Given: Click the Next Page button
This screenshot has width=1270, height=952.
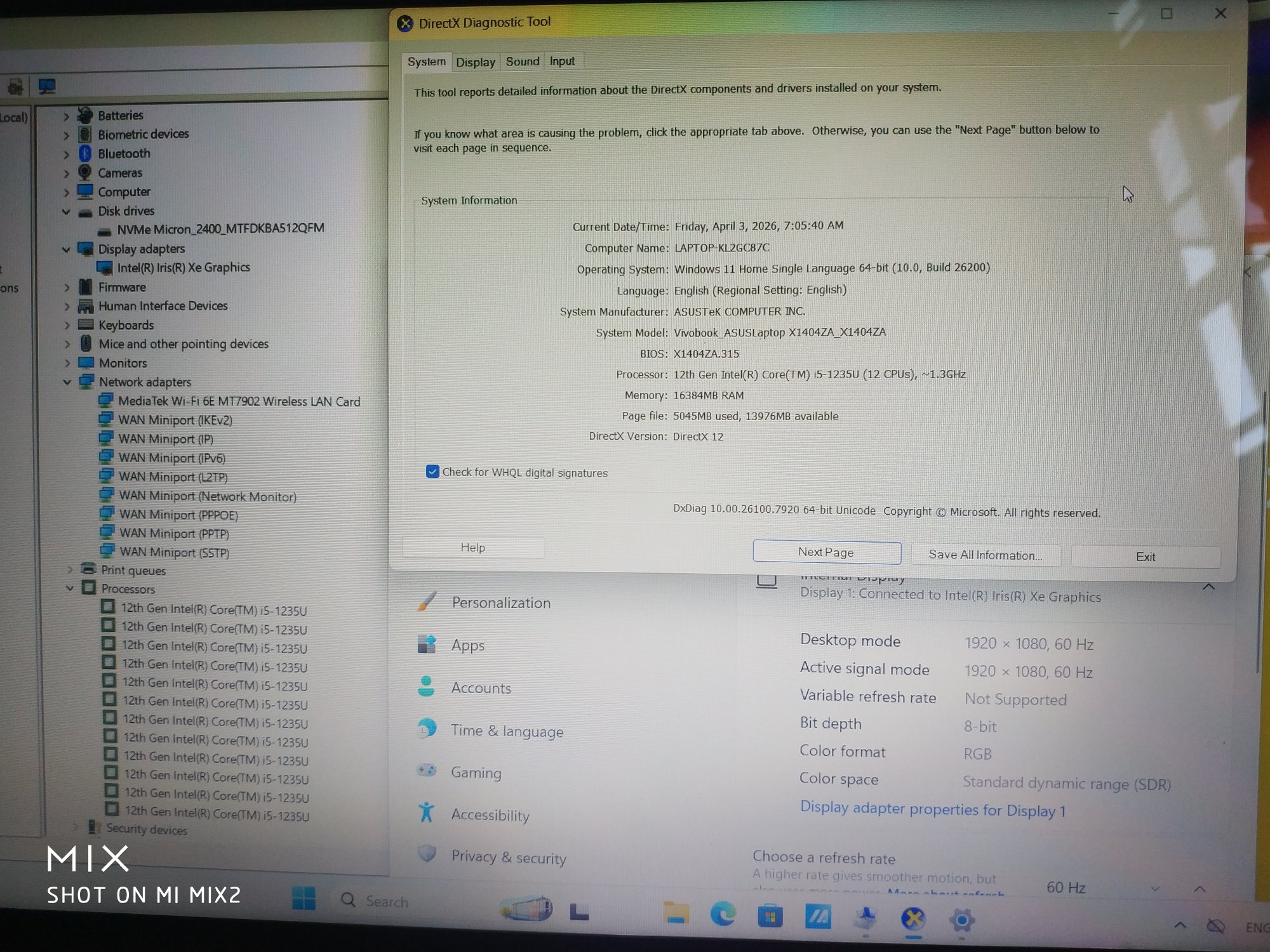Looking at the screenshot, I should pyautogui.click(x=826, y=552).
